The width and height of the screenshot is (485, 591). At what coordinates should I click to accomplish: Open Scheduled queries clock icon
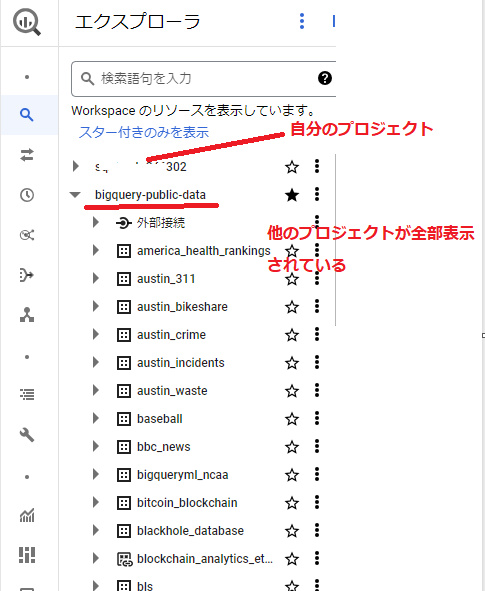pos(27,195)
